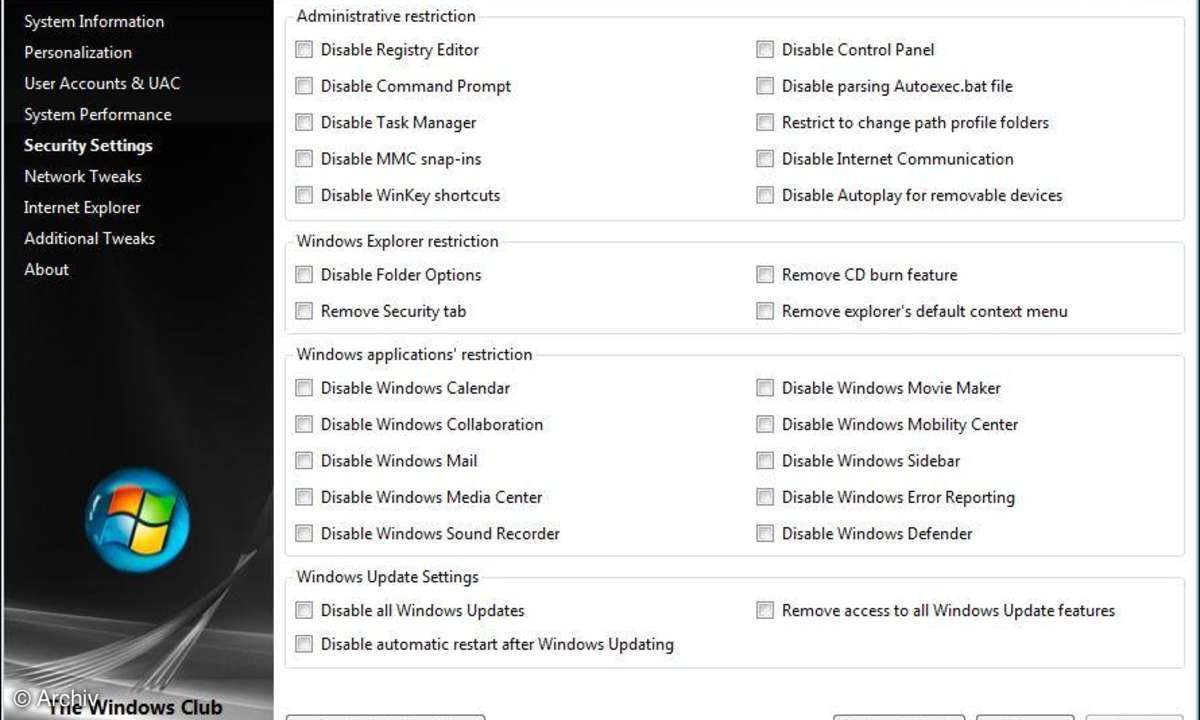Enable the Disable Registry Editor checkbox
The width and height of the screenshot is (1200, 720).
coord(304,50)
